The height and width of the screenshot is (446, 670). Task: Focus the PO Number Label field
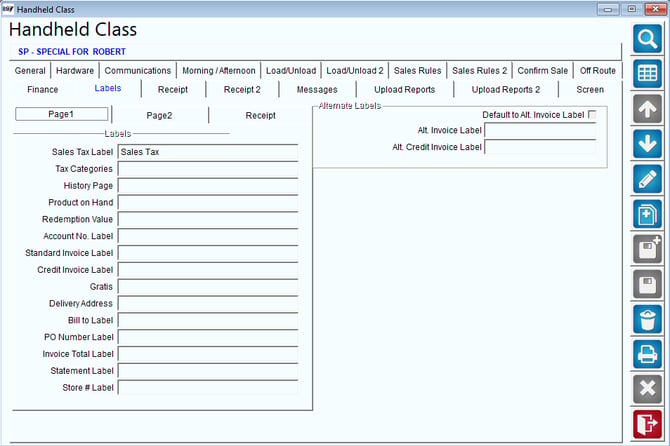tap(208, 337)
